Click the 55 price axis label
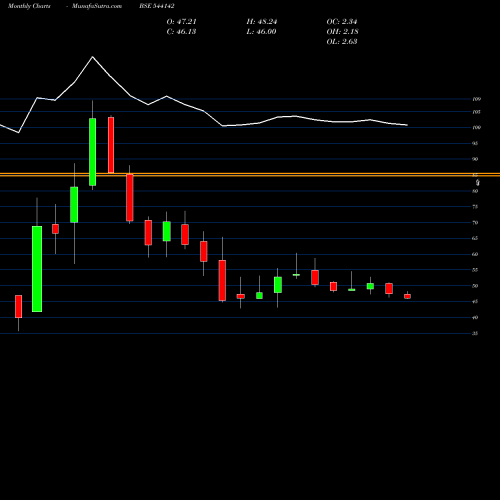This screenshot has height=500, width=500. (x=475, y=270)
